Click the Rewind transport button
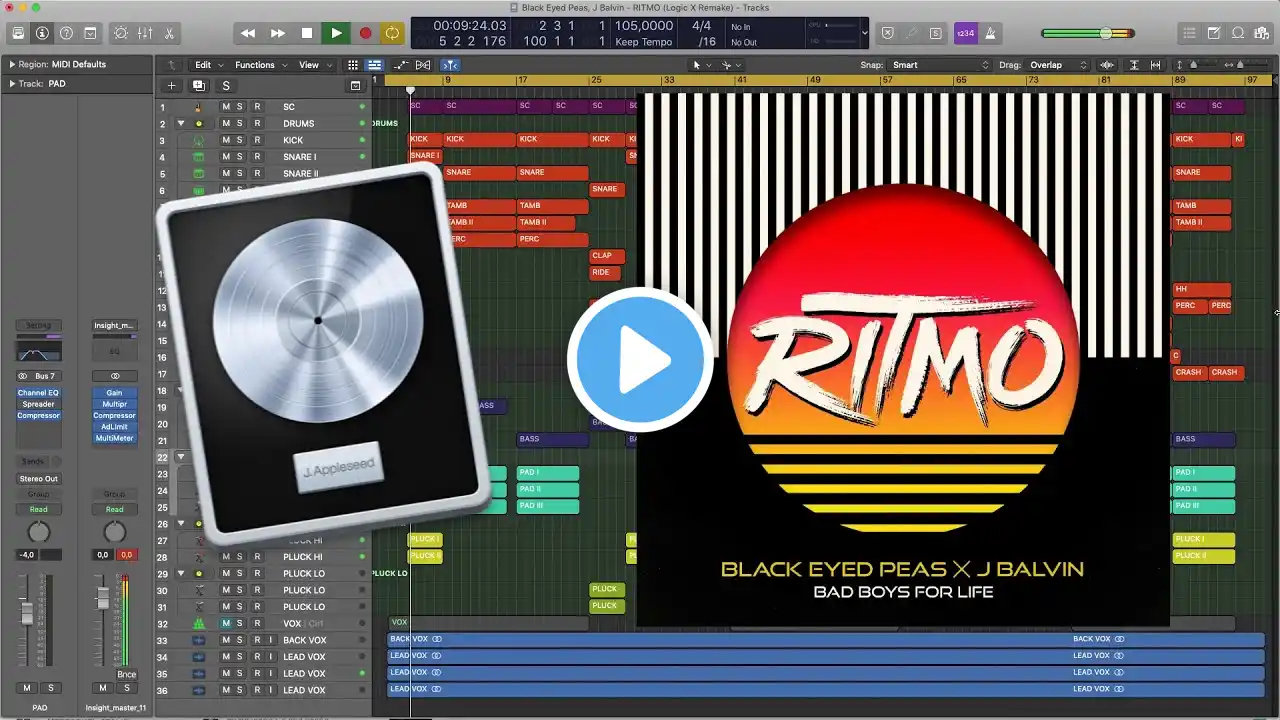Image resolution: width=1280 pixels, height=720 pixels. point(248,33)
